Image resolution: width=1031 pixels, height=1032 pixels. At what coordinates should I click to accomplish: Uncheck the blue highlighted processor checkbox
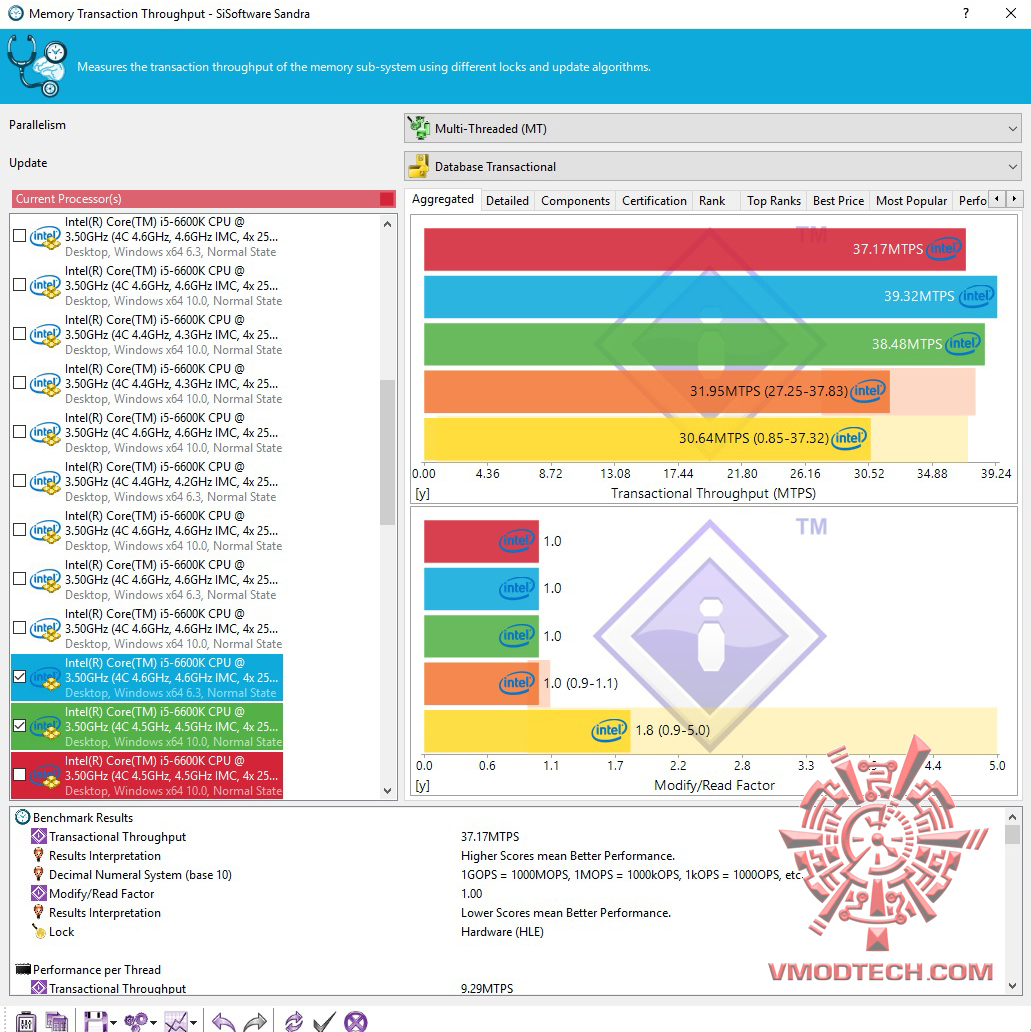click(20, 677)
